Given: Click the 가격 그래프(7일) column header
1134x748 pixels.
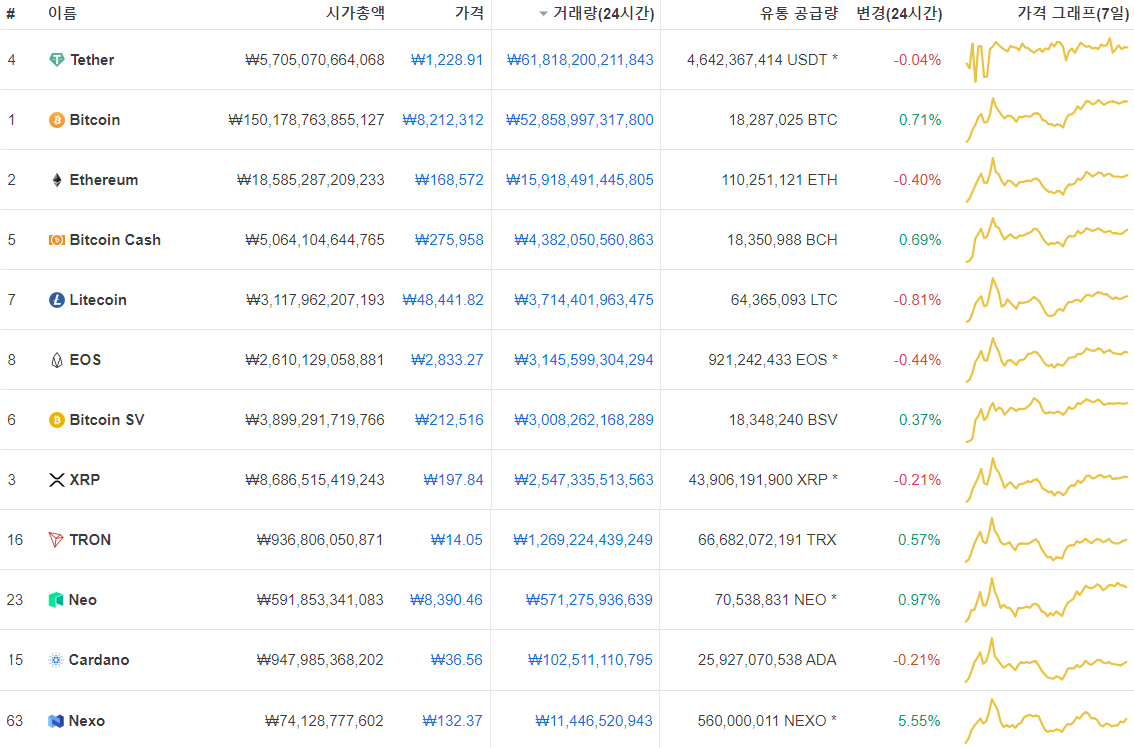Looking at the screenshot, I should [1073, 13].
